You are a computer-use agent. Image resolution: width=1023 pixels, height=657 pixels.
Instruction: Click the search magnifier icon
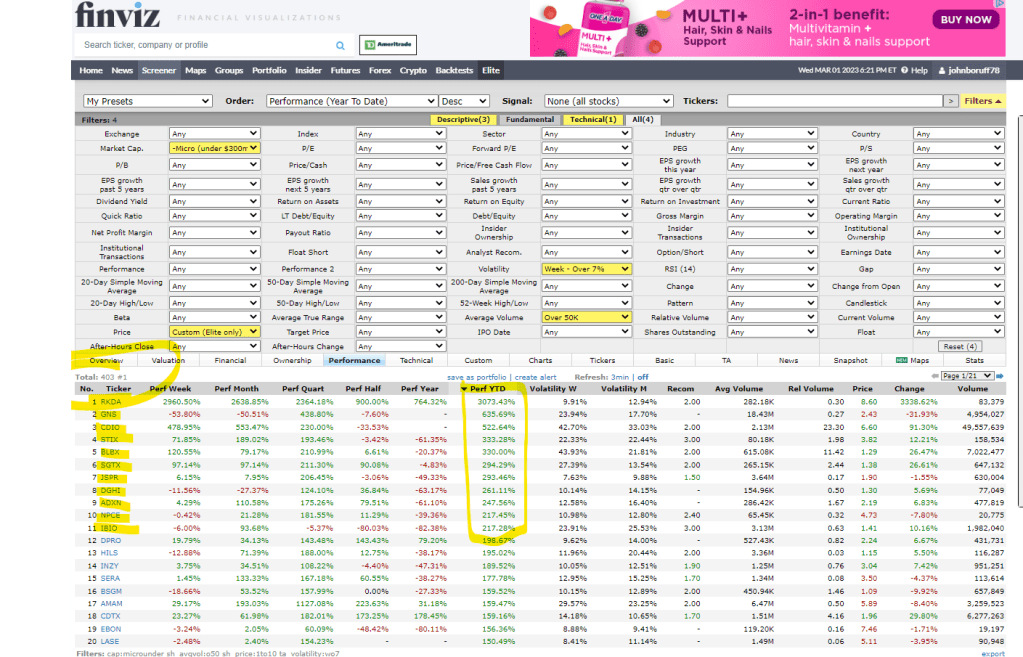pos(340,45)
